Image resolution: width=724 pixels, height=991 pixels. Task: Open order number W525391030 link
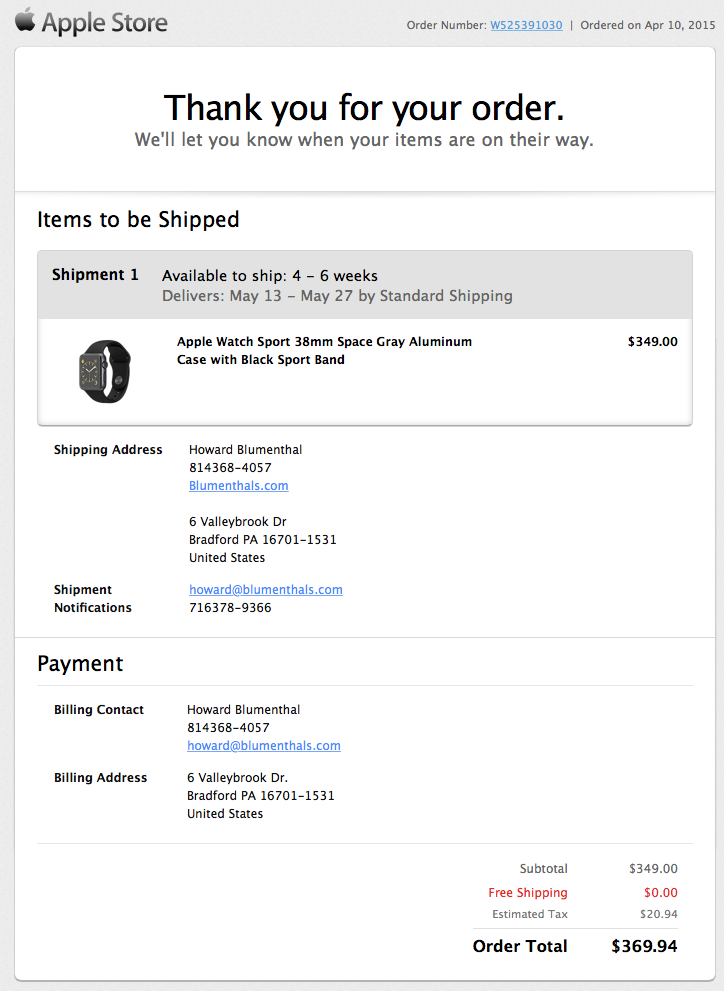[x=526, y=25]
